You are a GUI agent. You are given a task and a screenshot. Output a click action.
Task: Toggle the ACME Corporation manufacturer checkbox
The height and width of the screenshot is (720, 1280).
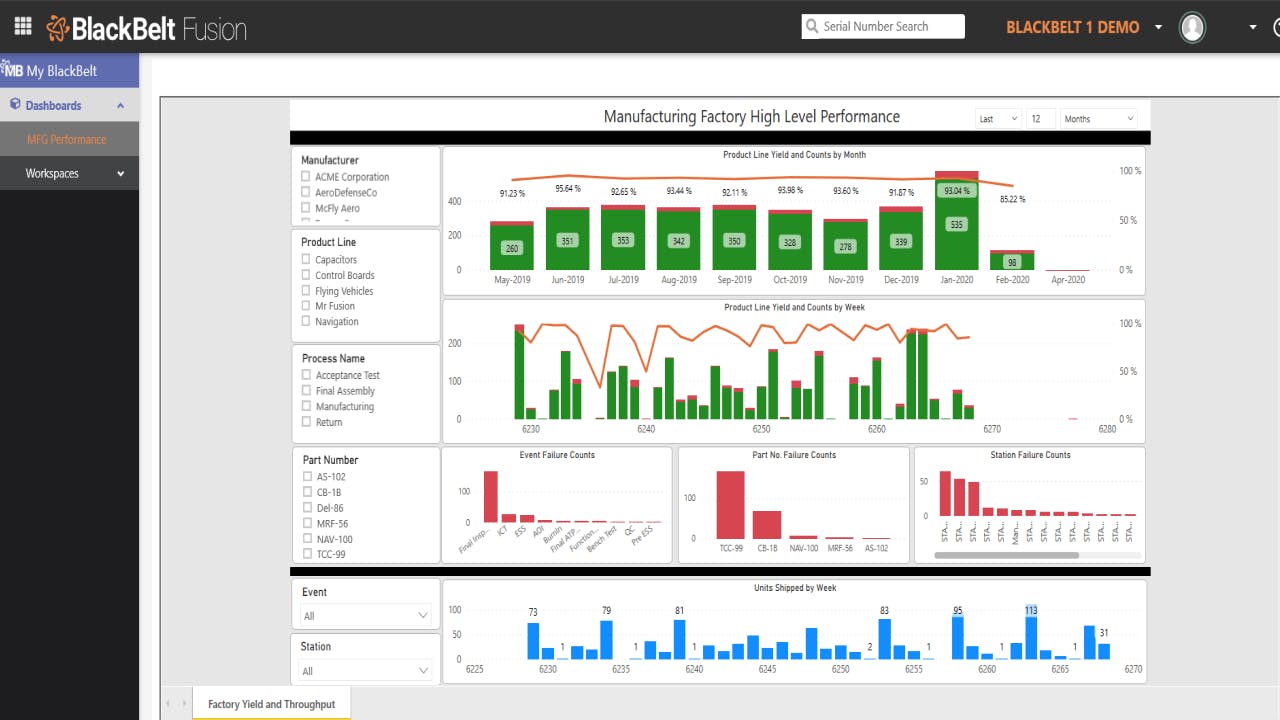point(306,177)
